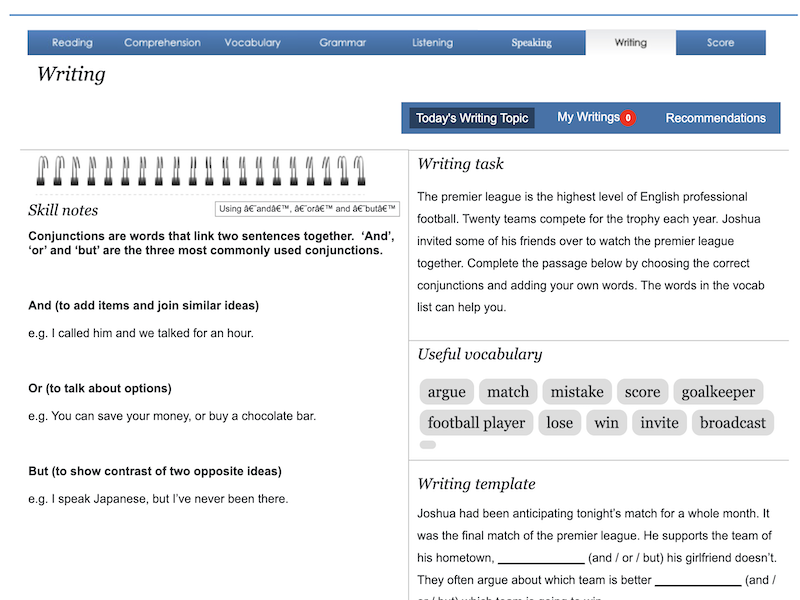Click the skill notes title label box
Viewport: 800px width, 600px height.
[307, 209]
